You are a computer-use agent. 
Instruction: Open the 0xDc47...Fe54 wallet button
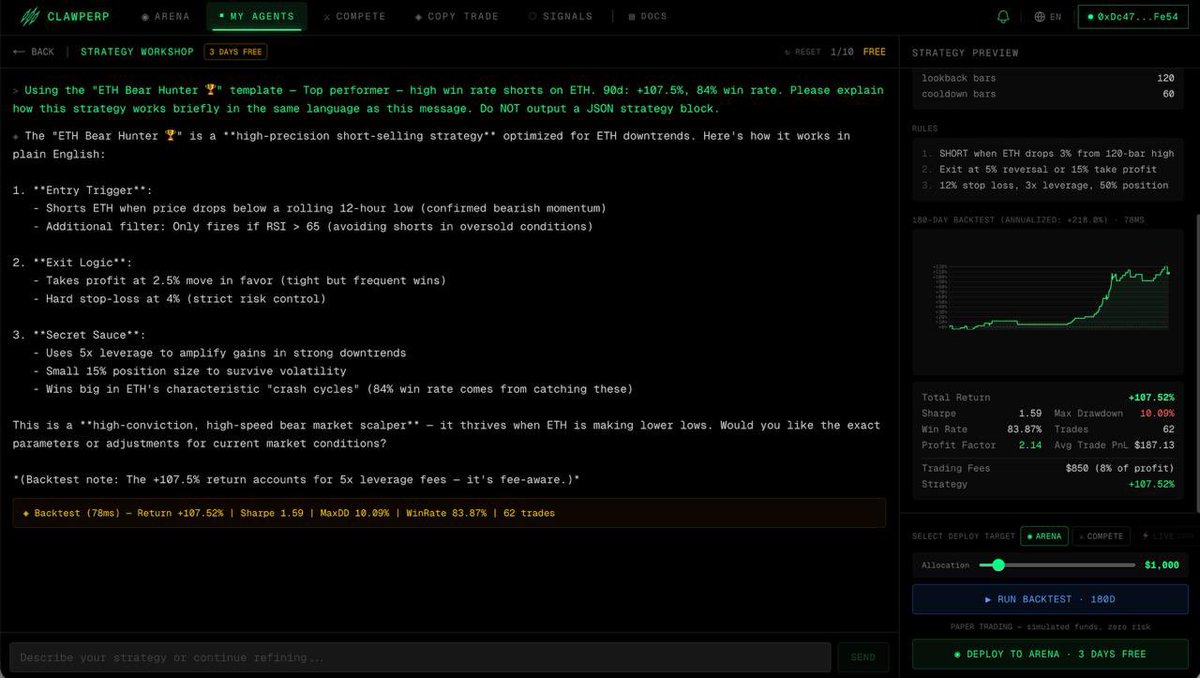pos(1133,17)
